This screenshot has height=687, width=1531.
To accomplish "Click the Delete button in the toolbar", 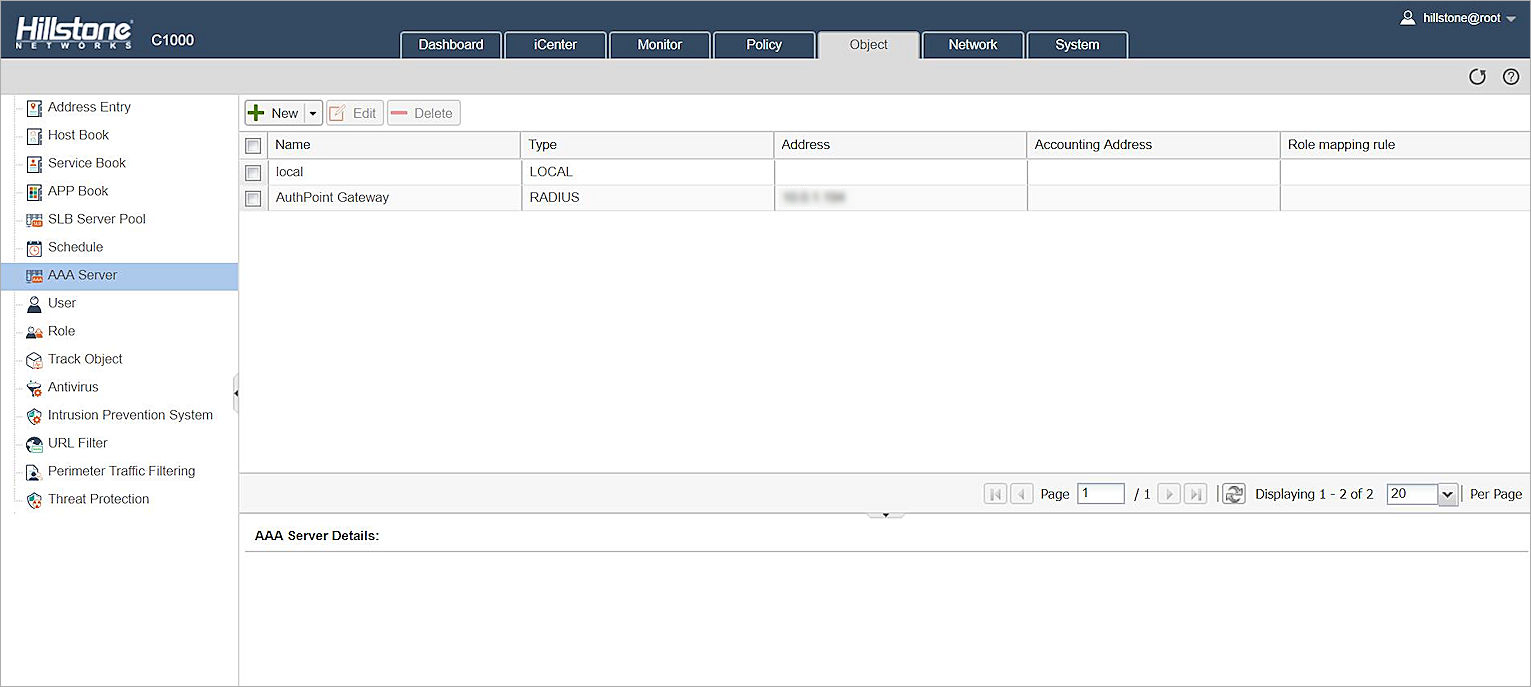I will click(422, 112).
